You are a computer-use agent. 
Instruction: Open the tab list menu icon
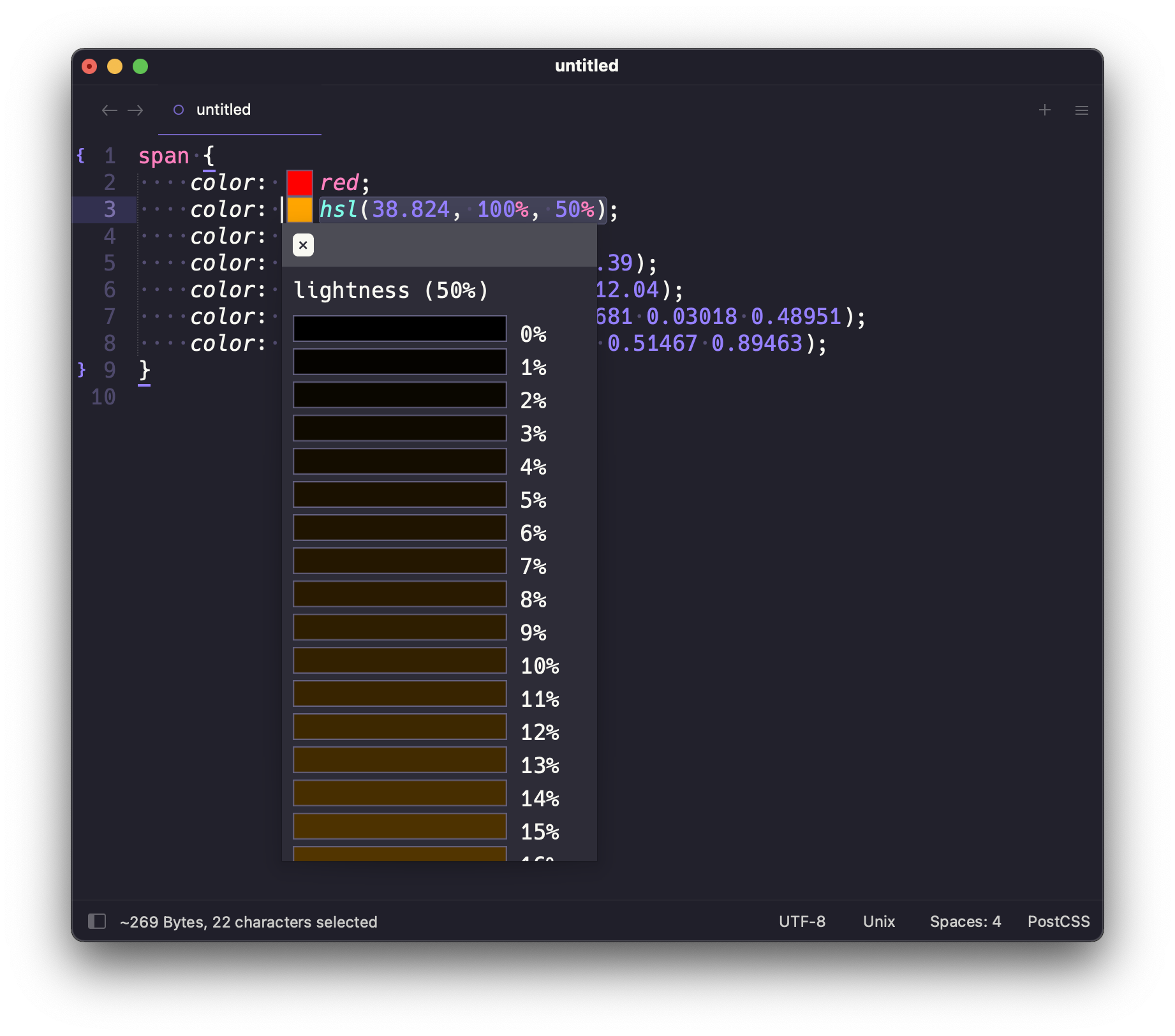point(1082,110)
